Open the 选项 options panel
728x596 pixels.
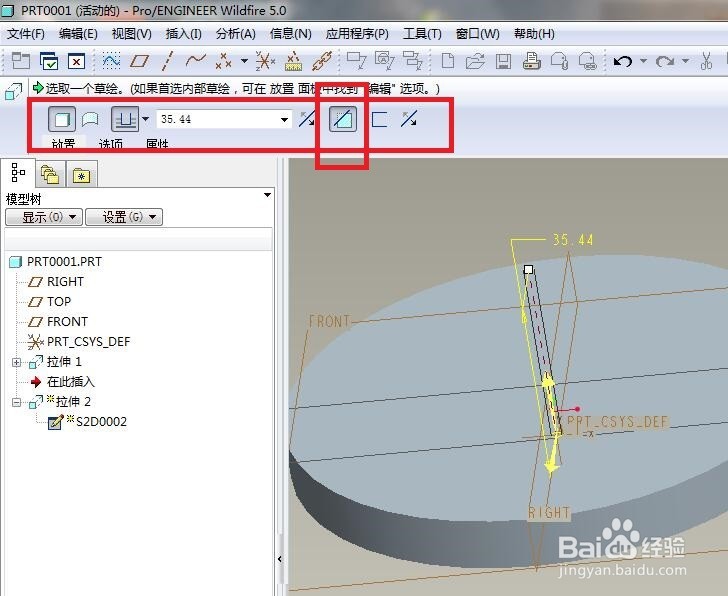coord(110,143)
